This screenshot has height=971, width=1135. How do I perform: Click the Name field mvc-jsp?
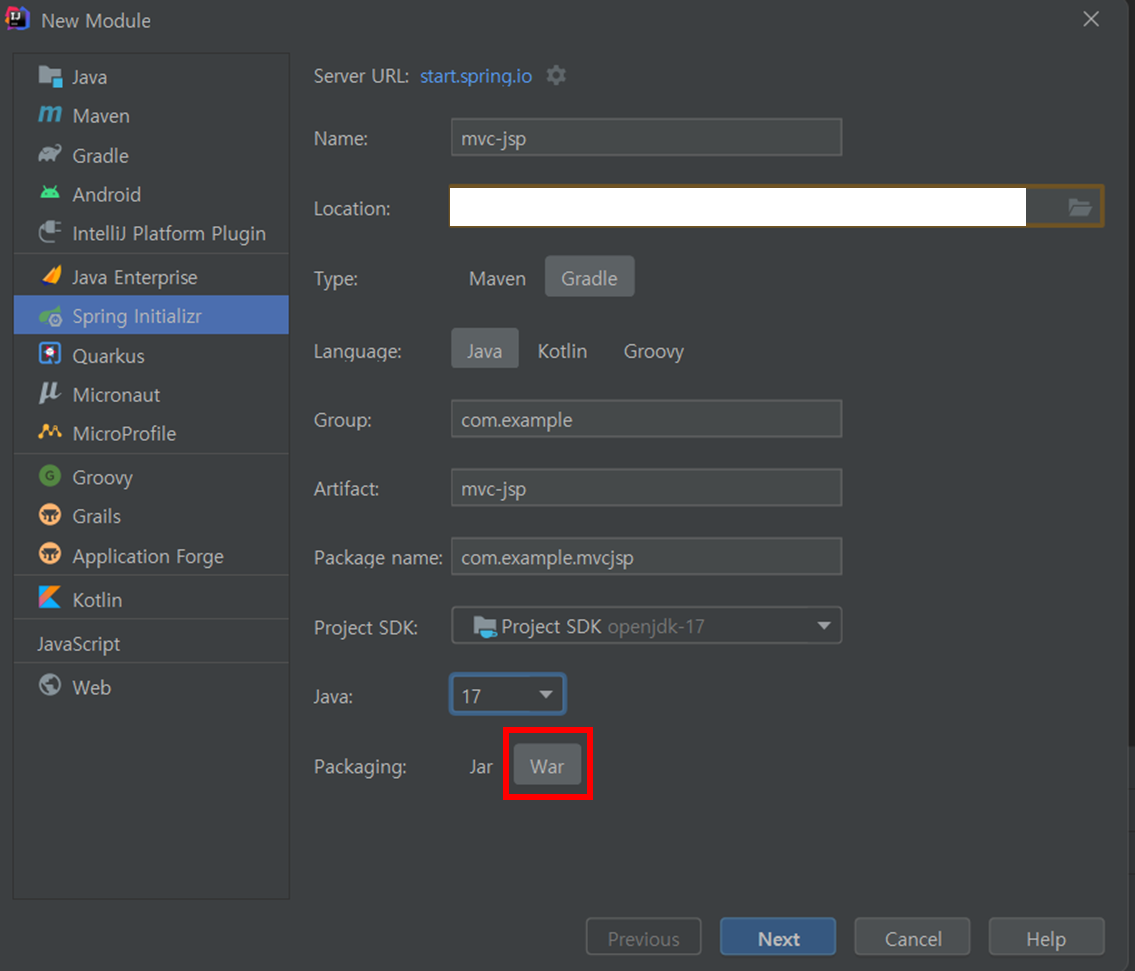pos(646,138)
